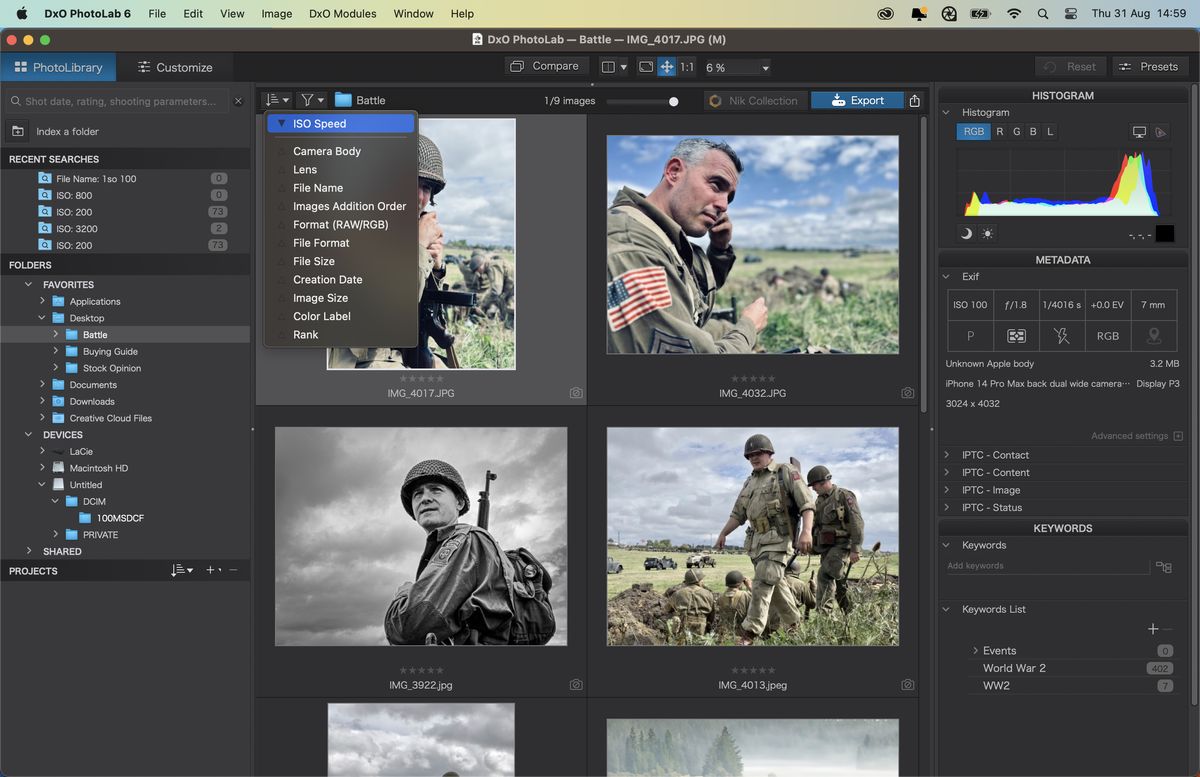
Task: Add a keyword with the plus icon
Action: 1153,629
